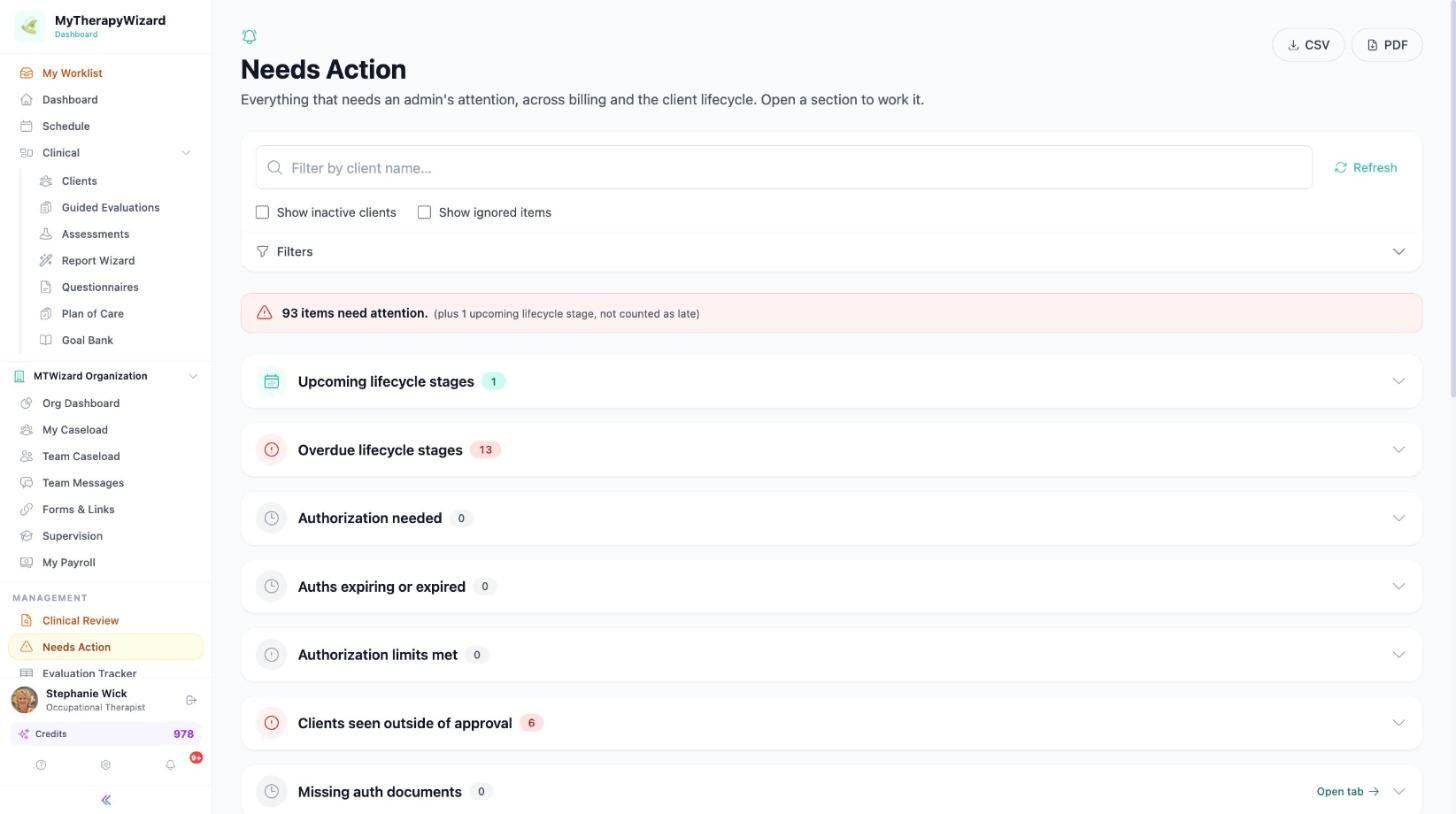Click the icon beside Authorization limits met
This screenshot has width=1456, height=814.
(271, 655)
